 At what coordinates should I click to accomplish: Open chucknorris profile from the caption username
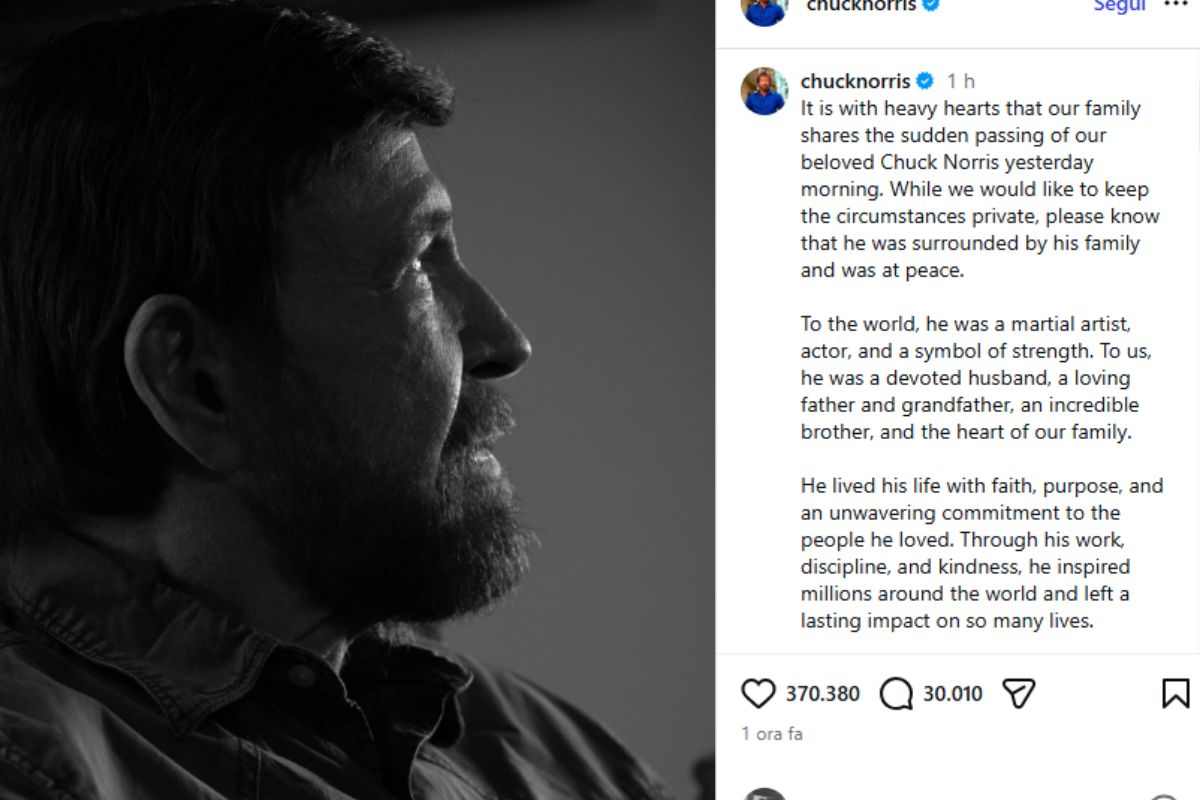(x=855, y=82)
